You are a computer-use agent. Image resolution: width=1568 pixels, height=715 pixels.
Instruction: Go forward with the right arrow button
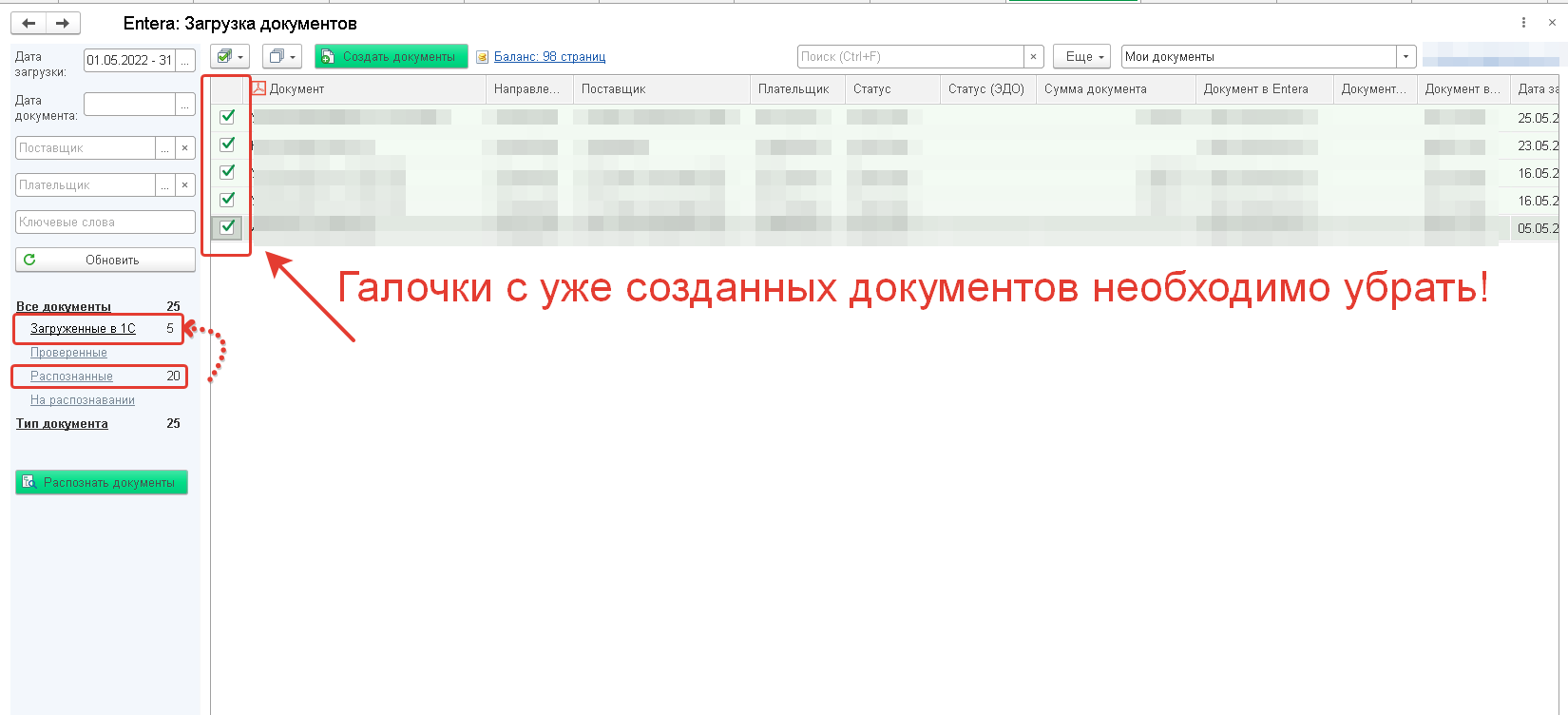pyautogui.click(x=63, y=23)
